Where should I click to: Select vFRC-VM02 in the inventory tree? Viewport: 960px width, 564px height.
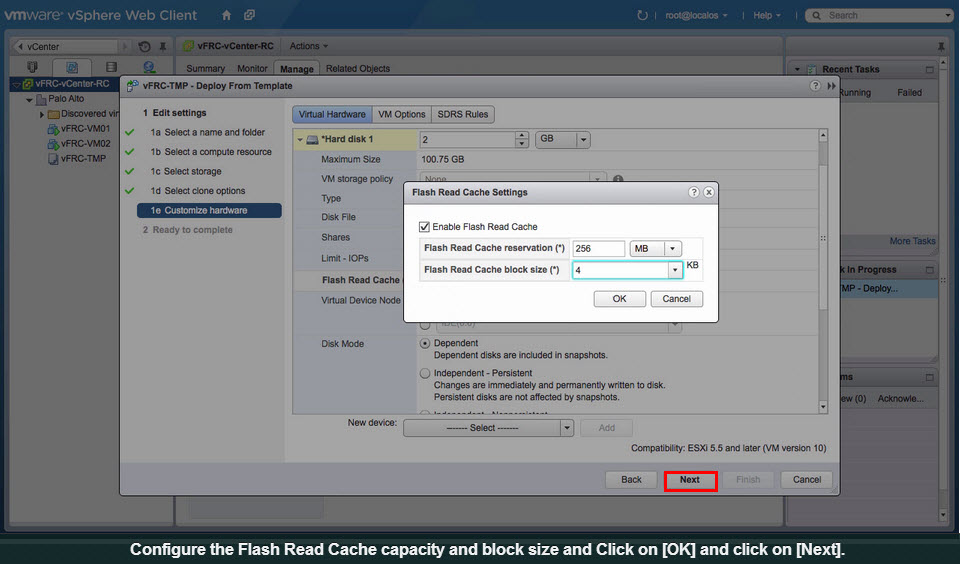coord(78,144)
